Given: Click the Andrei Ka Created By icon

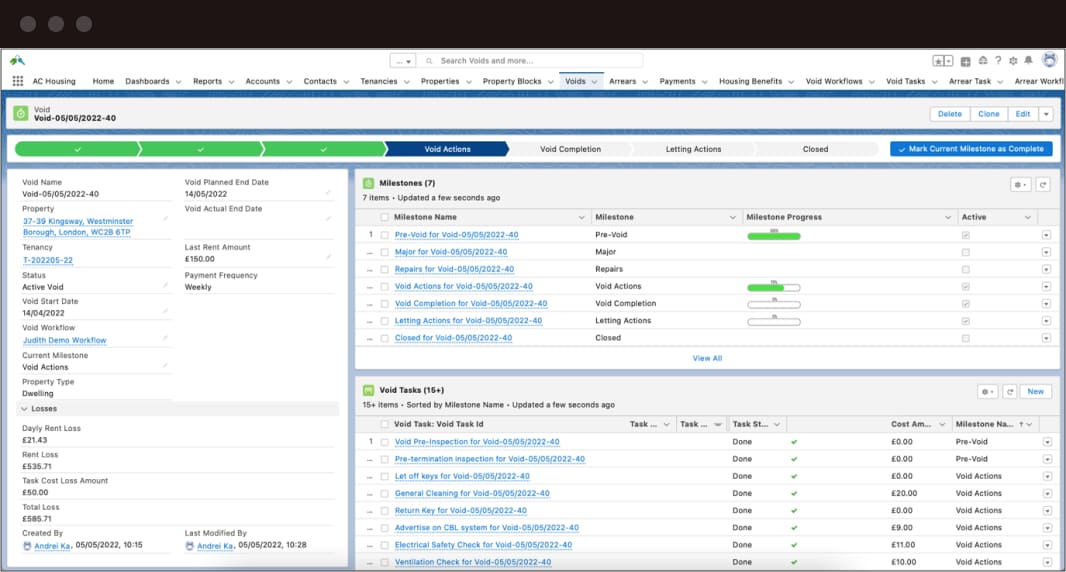Looking at the screenshot, I should pos(27,545).
